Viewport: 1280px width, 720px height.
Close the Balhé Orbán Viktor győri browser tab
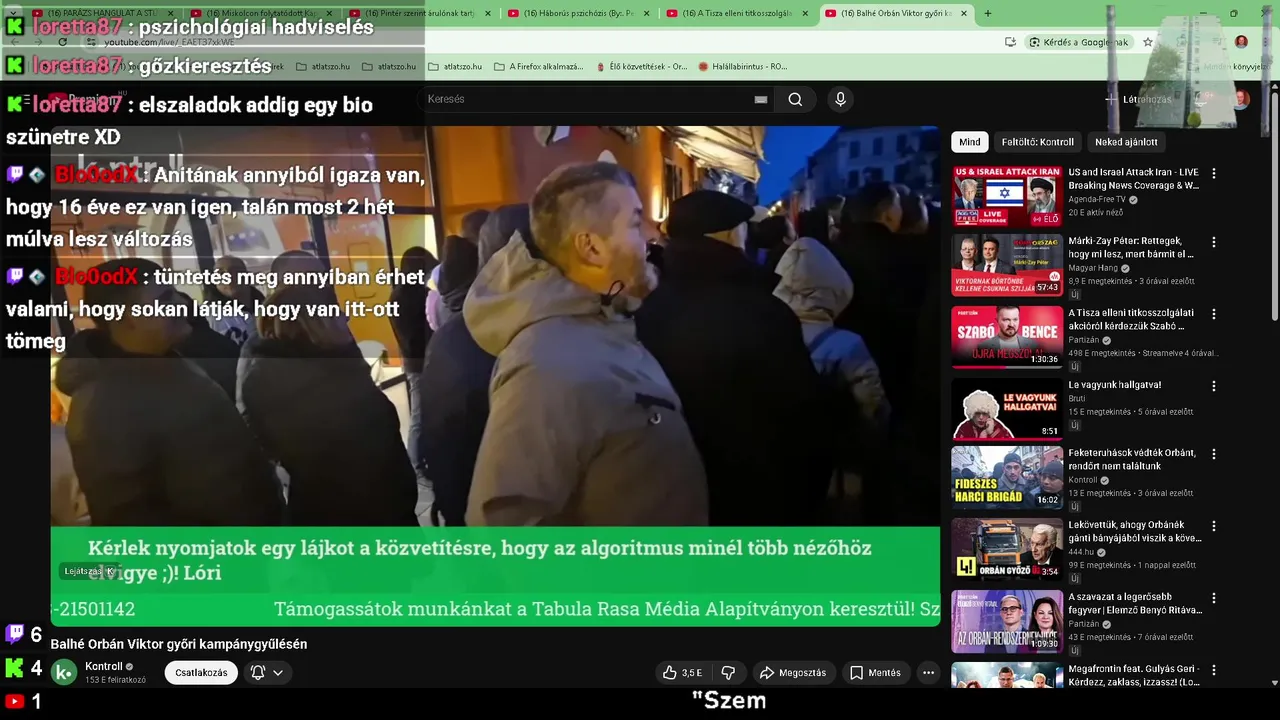point(963,13)
